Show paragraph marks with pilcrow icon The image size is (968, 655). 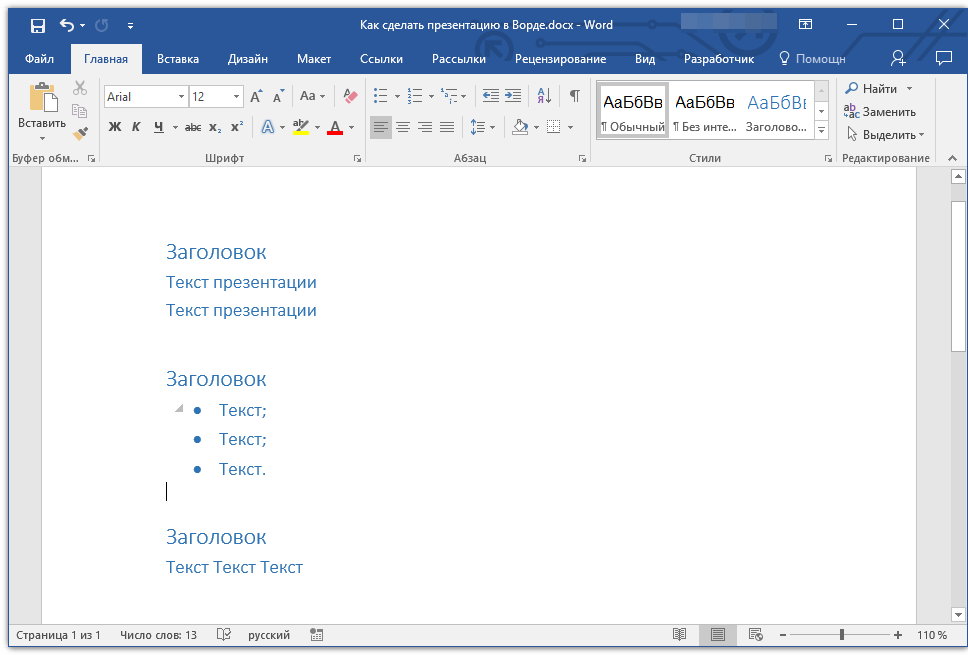(x=574, y=96)
